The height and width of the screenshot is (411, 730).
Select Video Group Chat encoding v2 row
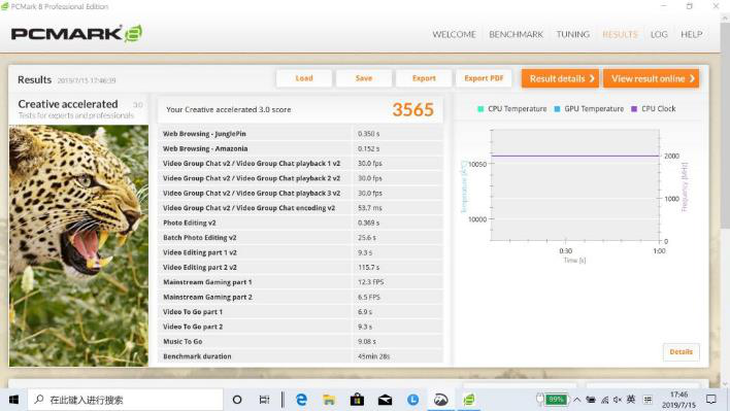pos(300,208)
